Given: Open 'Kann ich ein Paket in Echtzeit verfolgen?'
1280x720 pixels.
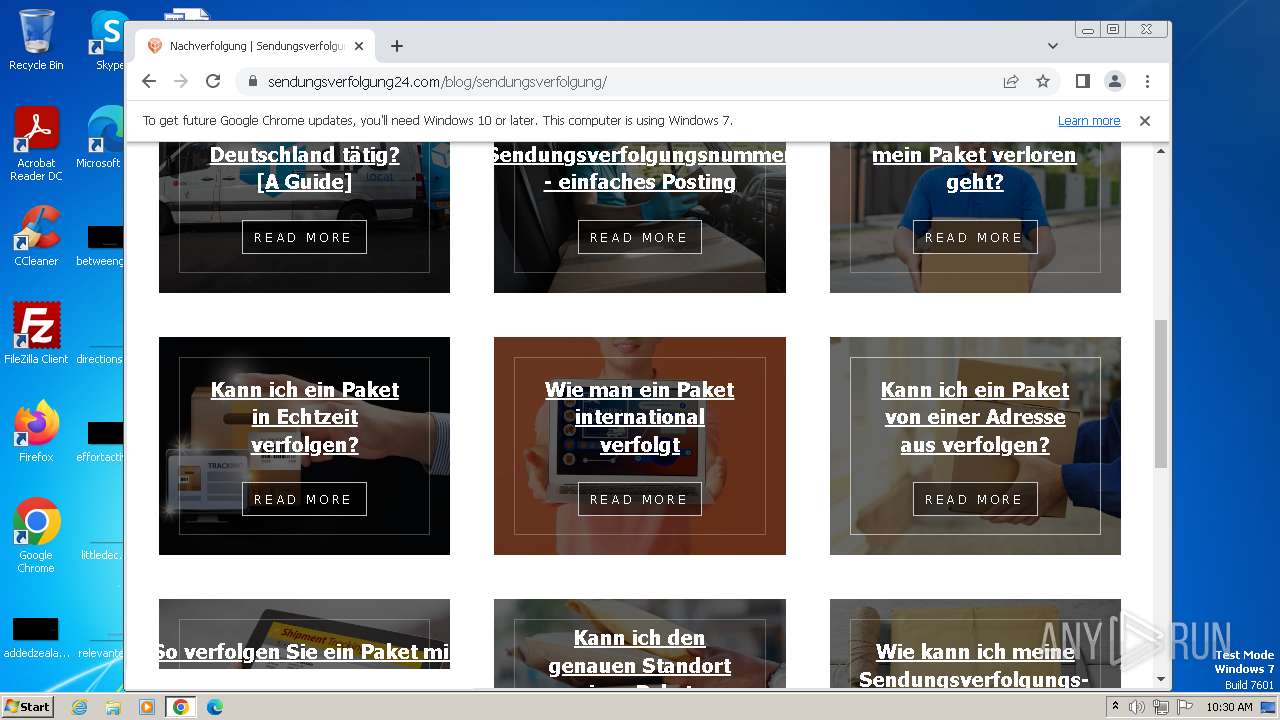Looking at the screenshot, I should 304,417.
